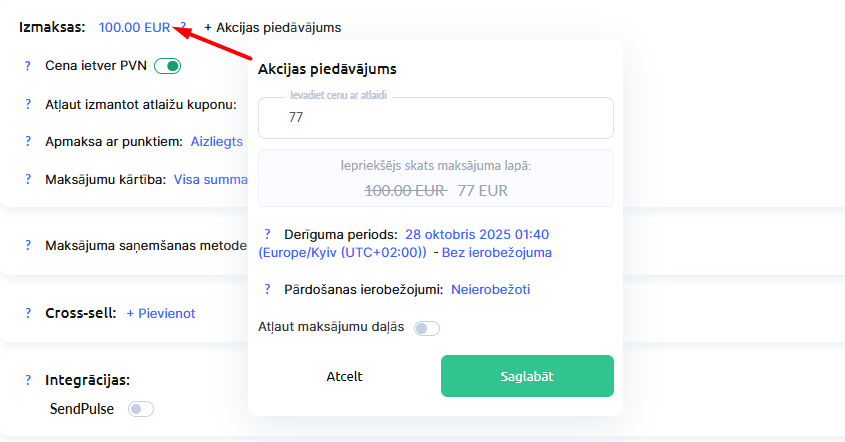Open the Neierobežoti sales limits selector

point(490,290)
